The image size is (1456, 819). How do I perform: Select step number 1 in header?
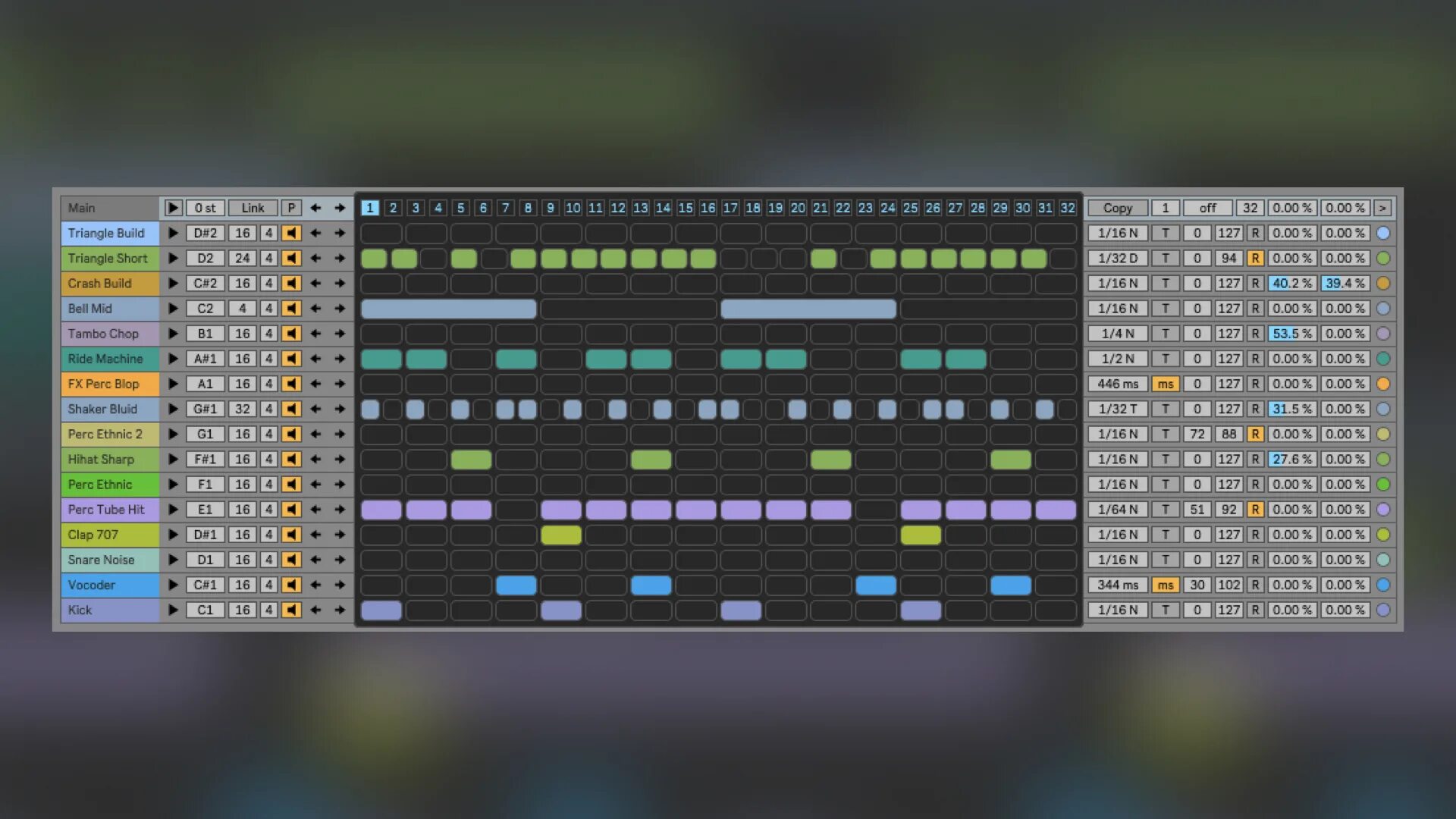369,208
